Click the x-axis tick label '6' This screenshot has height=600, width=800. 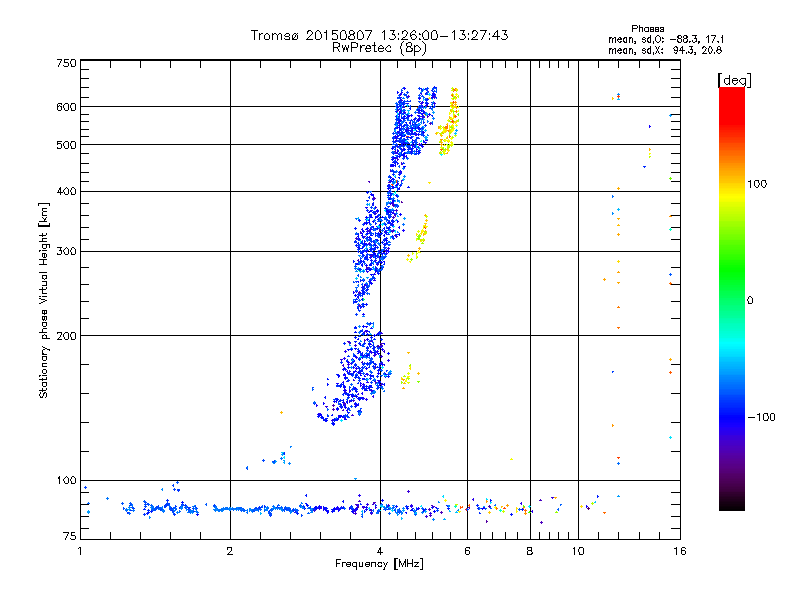point(467,551)
